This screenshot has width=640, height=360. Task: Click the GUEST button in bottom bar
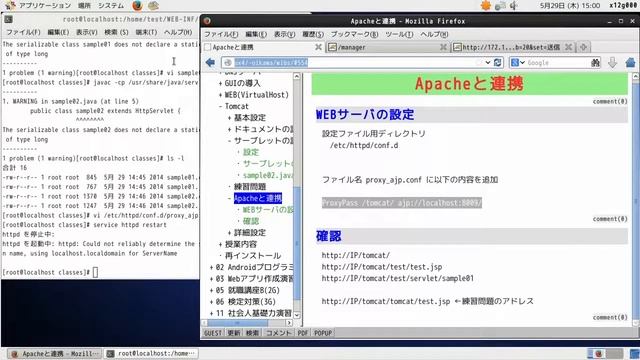point(213,333)
